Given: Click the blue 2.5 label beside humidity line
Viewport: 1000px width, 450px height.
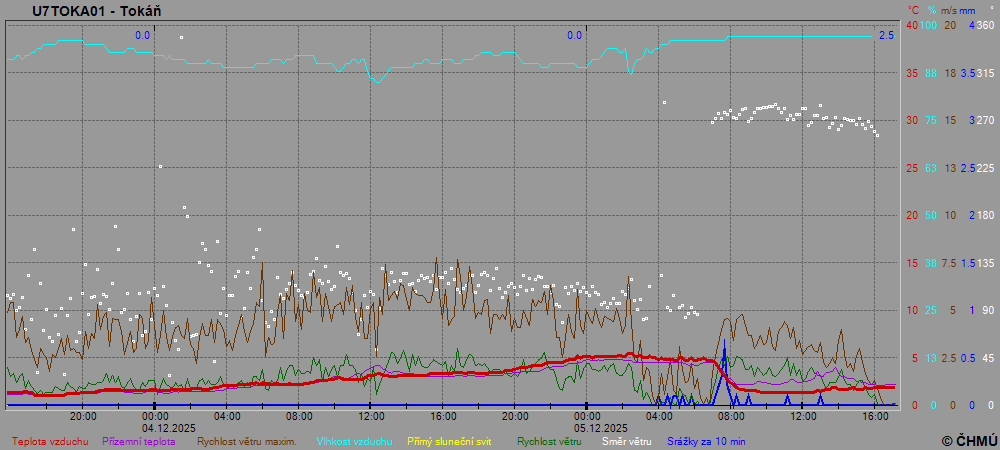Looking at the screenshot, I should 886,36.
